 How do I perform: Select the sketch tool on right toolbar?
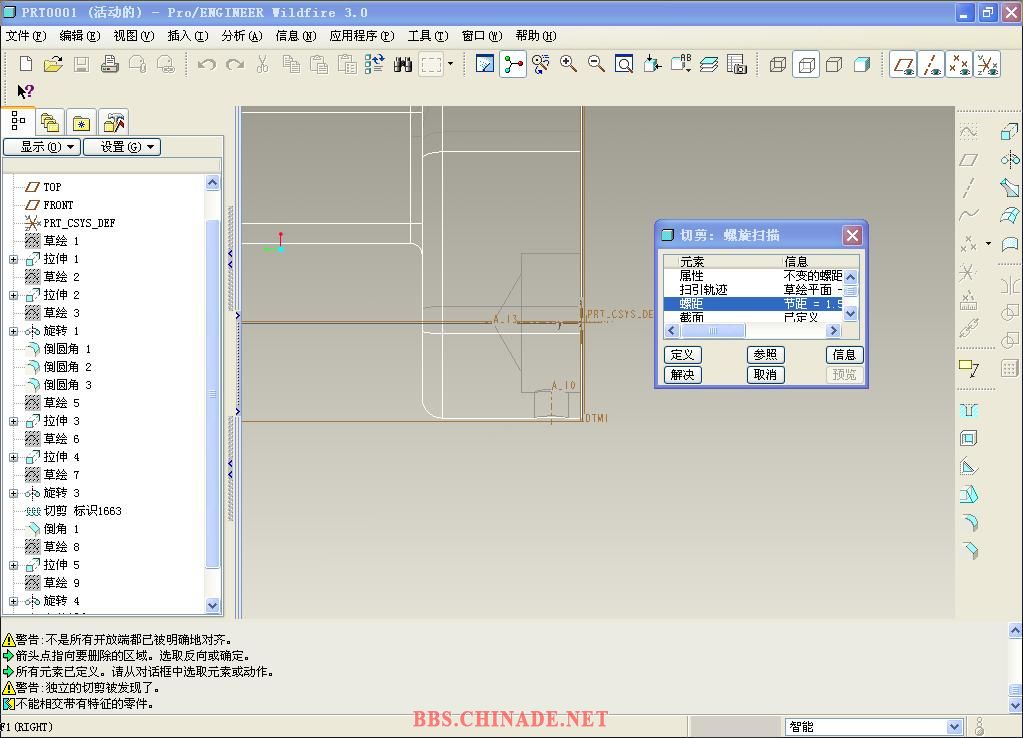[x=969, y=132]
